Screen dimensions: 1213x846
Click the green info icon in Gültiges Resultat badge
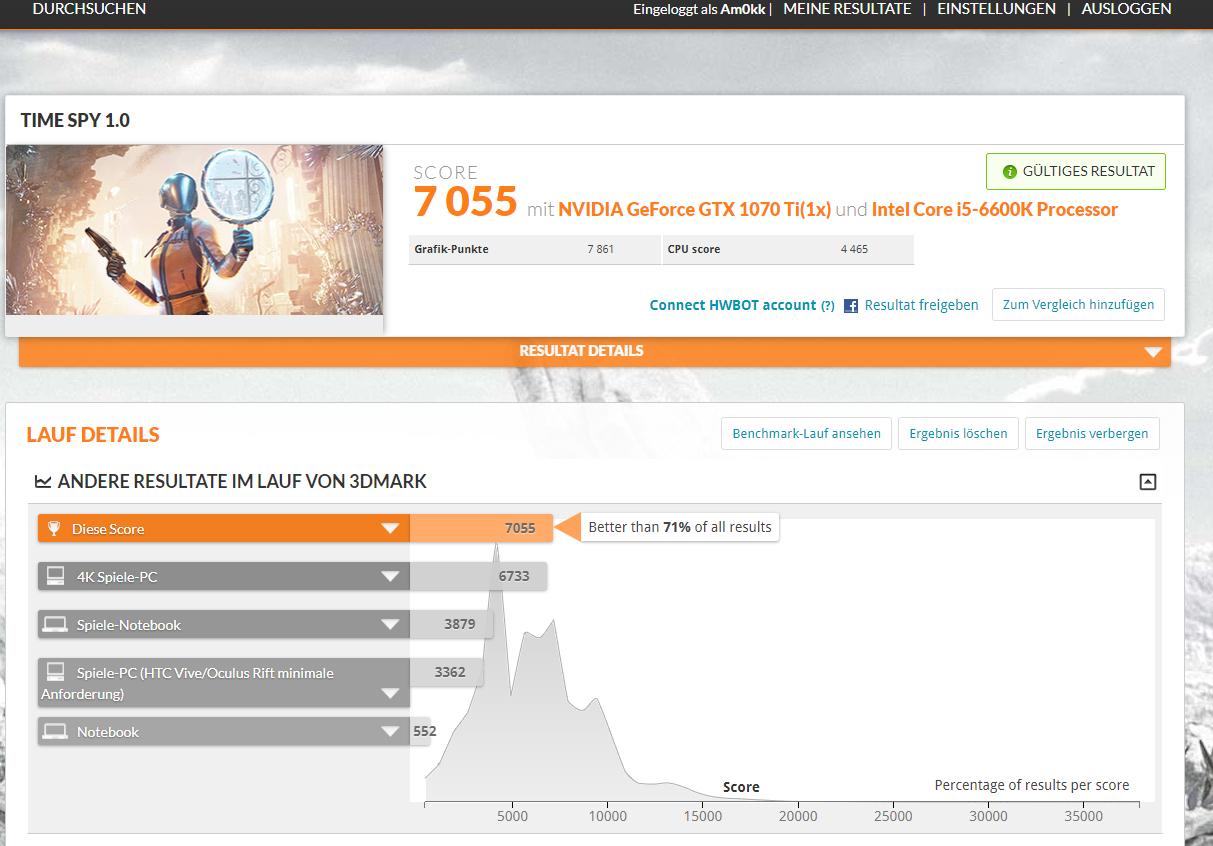(1009, 172)
